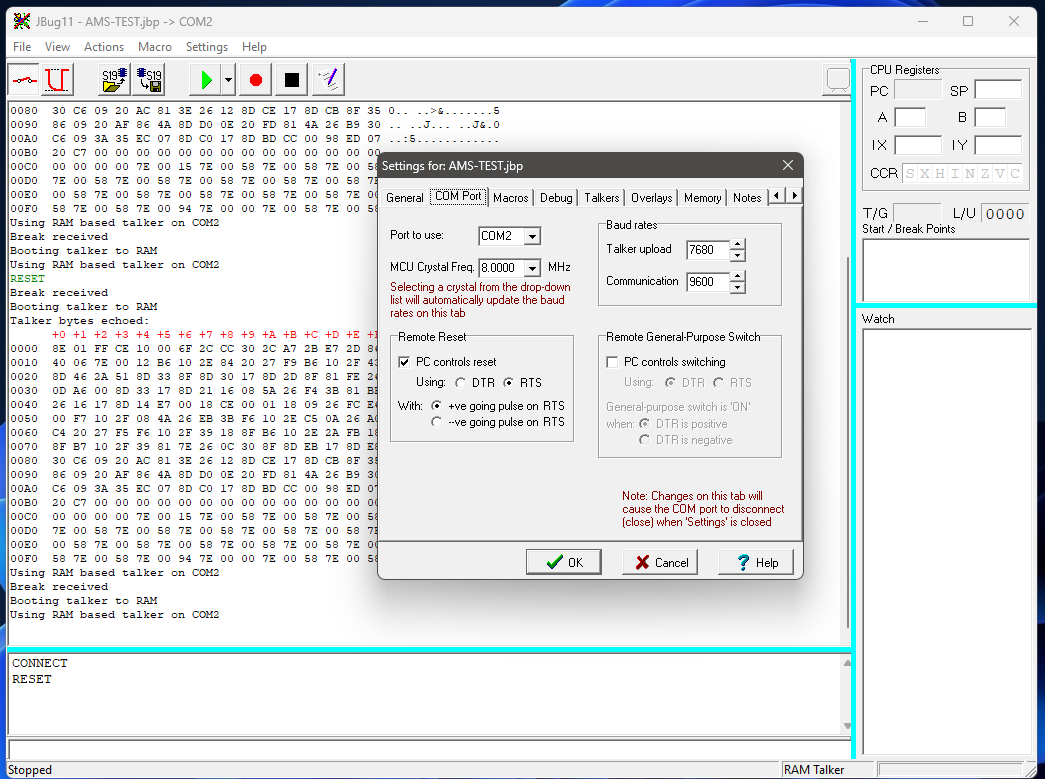Image resolution: width=1045 pixels, height=779 pixels.
Task: Expand the MCU Crystal Freq dropdown
Action: click(532, 268)
